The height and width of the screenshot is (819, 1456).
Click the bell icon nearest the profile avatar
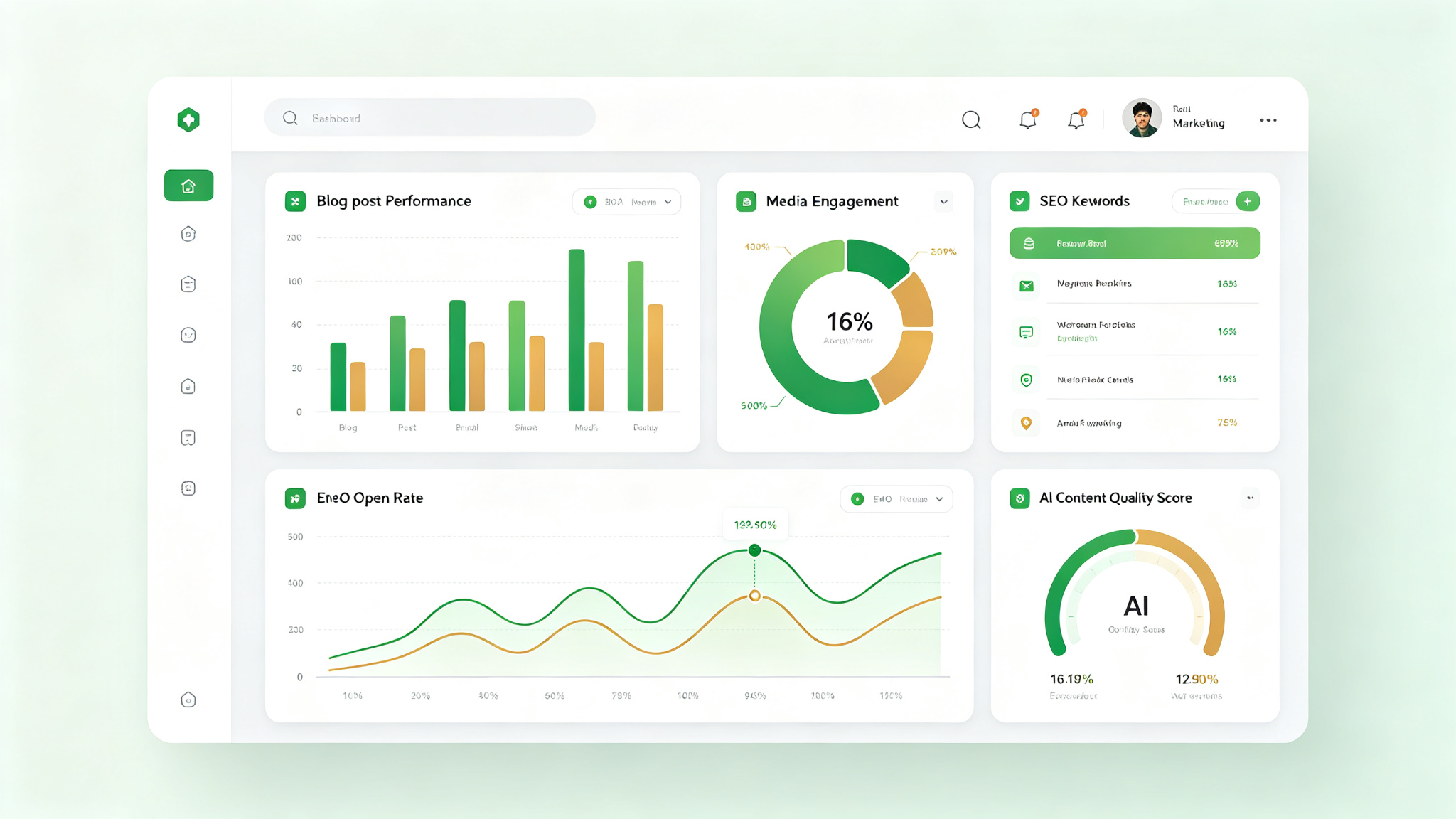pyautogui.click(x=1076, y=119)
